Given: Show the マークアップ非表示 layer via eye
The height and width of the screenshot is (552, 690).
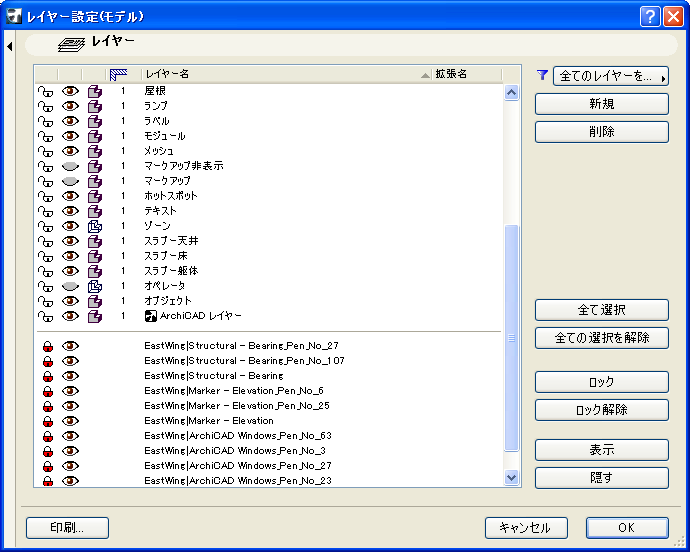Looking at the screenshot, I should 70,166.
